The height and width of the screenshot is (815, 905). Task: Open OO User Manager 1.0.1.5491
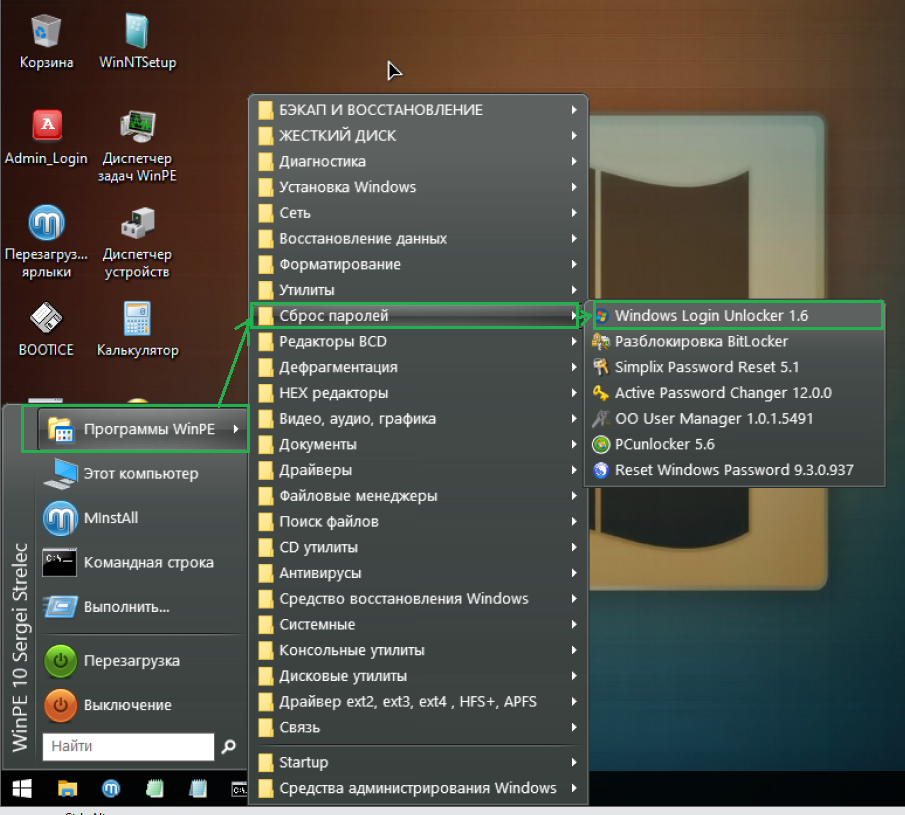click(x=734, y=418)
